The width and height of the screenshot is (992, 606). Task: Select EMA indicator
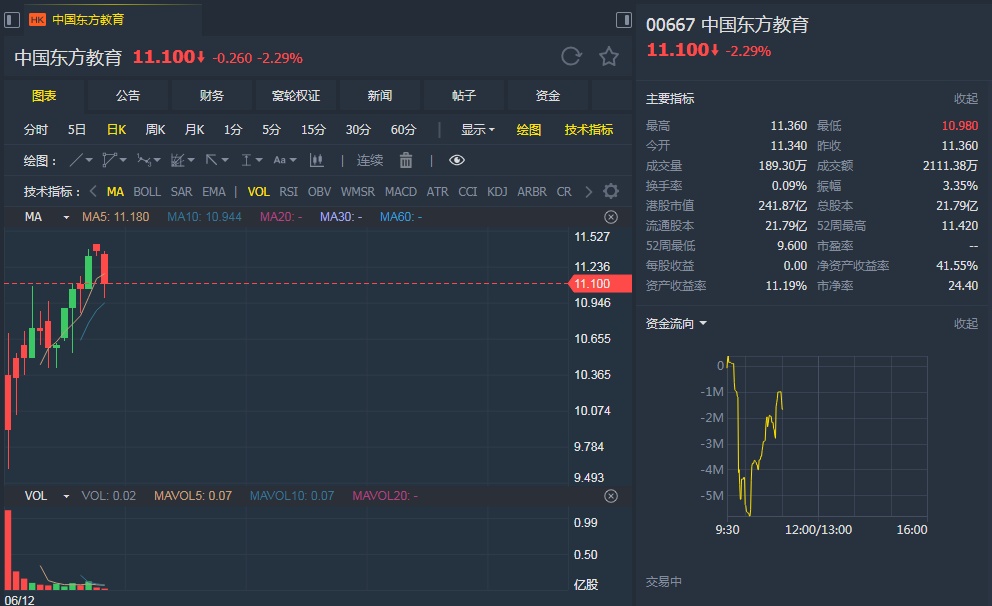pyautogui.click(x=214, y=192)
